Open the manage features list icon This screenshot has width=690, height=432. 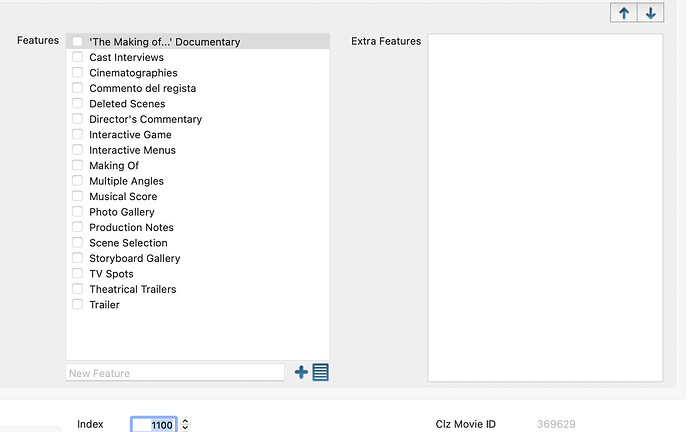(321, 373)
